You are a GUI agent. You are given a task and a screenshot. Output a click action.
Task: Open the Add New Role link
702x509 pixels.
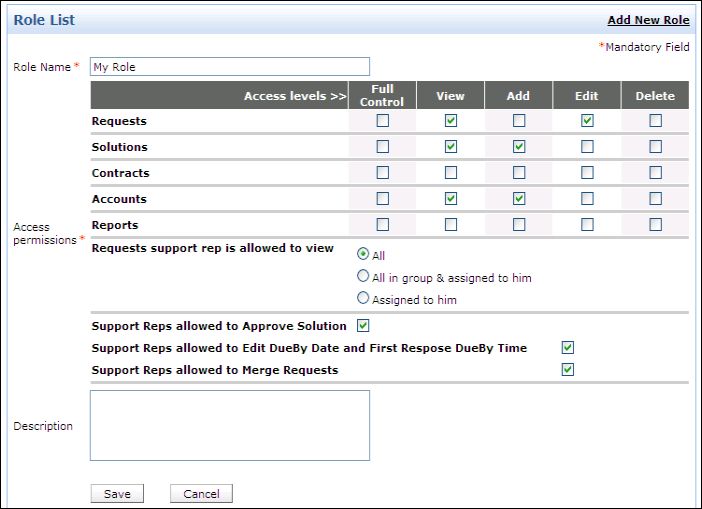pos(648,20)
